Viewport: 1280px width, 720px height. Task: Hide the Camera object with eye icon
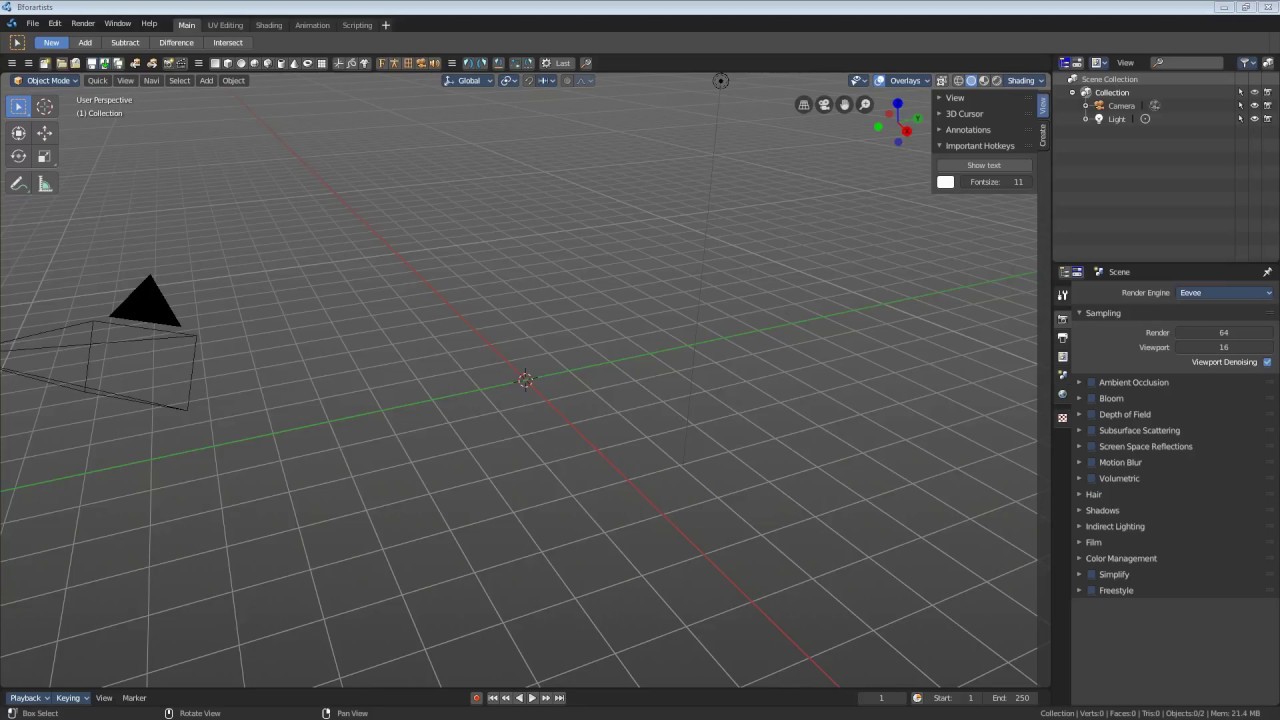coord(1254,106)
